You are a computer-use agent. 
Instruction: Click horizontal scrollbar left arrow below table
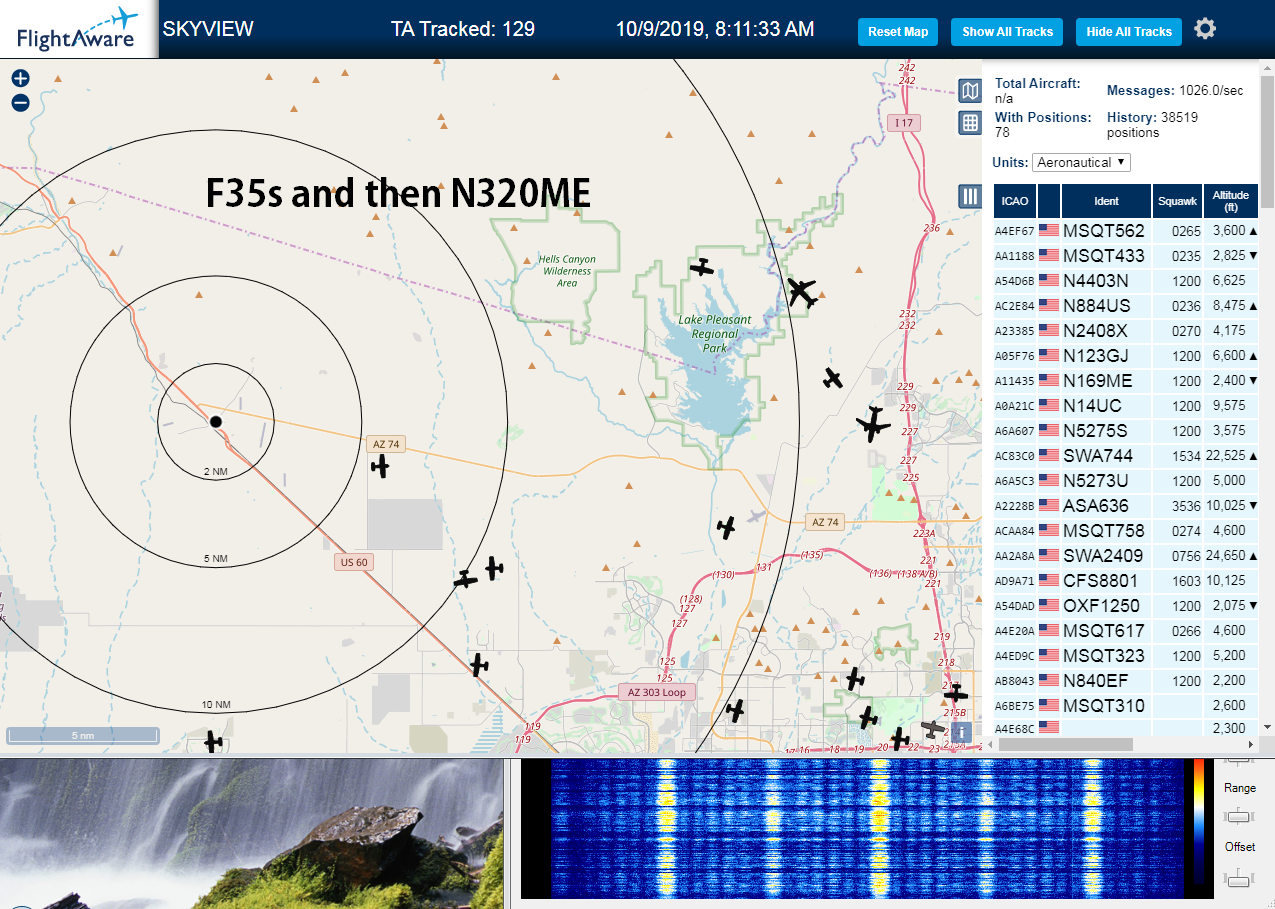point(990,744)
